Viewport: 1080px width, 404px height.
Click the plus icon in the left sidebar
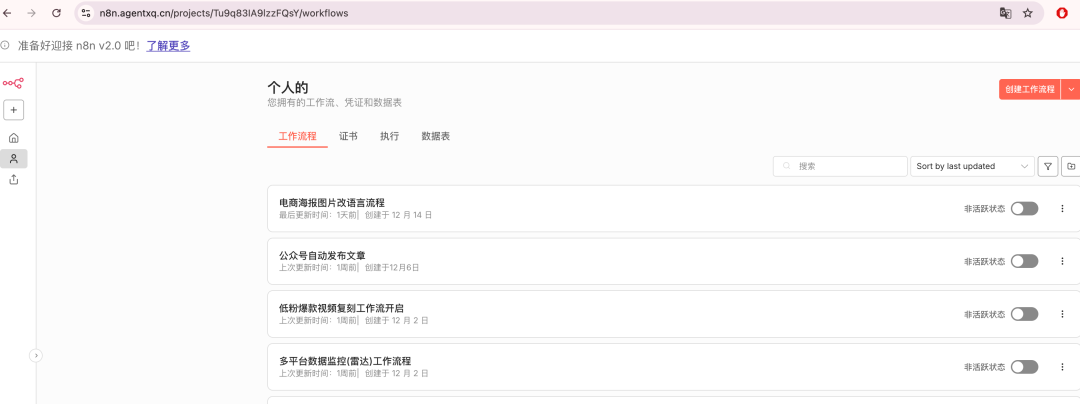pos(14,110)
